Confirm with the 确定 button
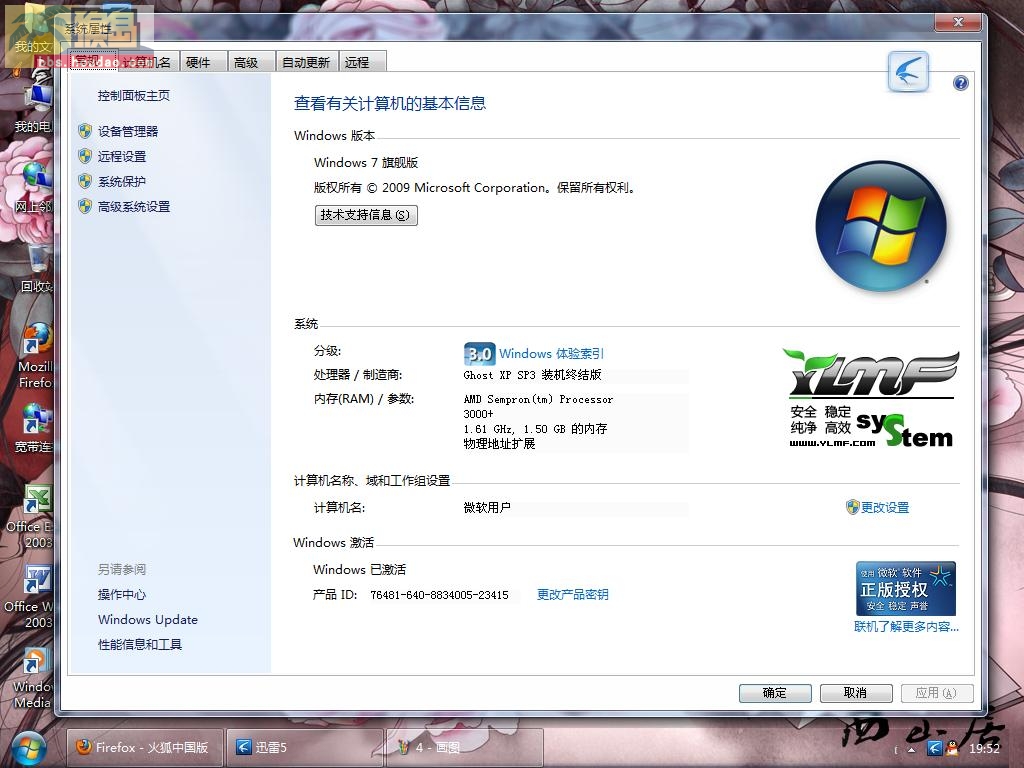This screenshot has height=768, width=1024. tap(775, 693)
